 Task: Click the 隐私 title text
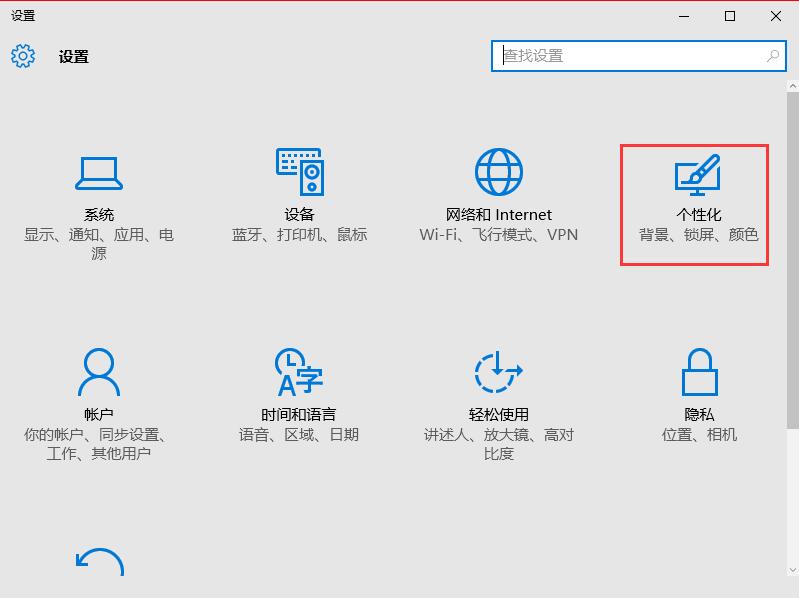click(699, 414)
